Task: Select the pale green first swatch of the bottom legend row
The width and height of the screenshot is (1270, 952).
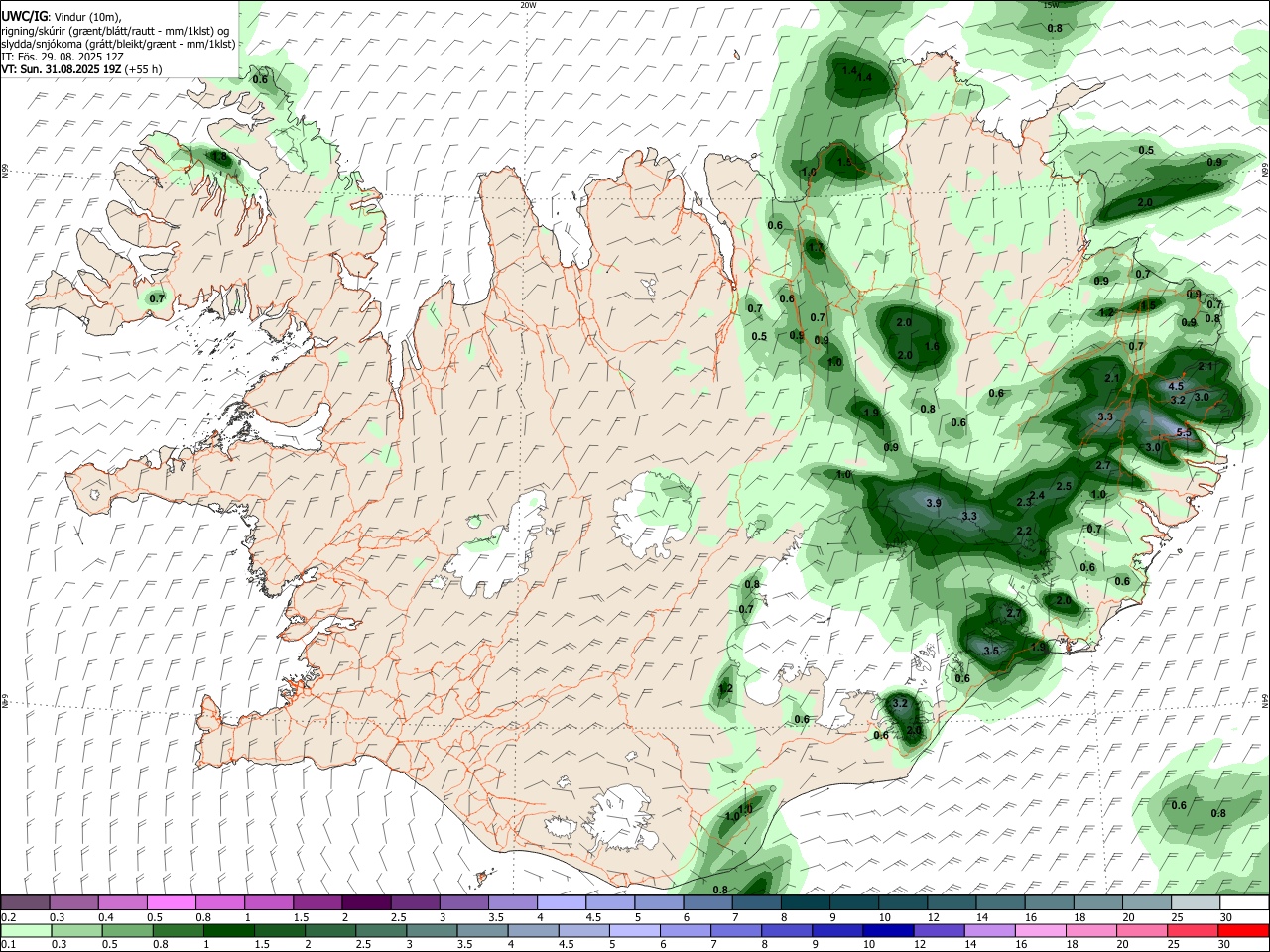Action: [x=25, y=930]
